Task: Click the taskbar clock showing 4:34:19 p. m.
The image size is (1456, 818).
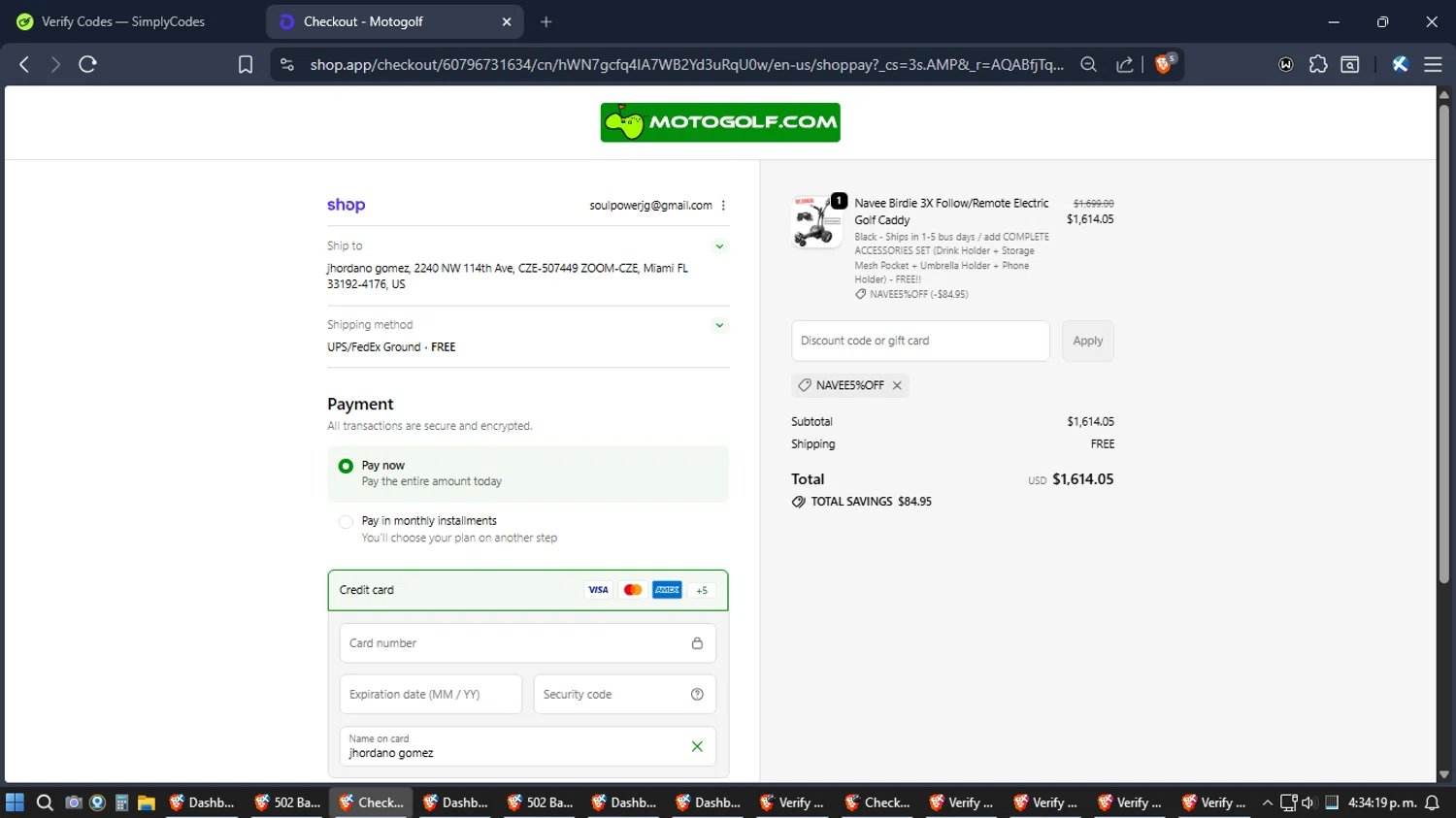Action: 1380,802
